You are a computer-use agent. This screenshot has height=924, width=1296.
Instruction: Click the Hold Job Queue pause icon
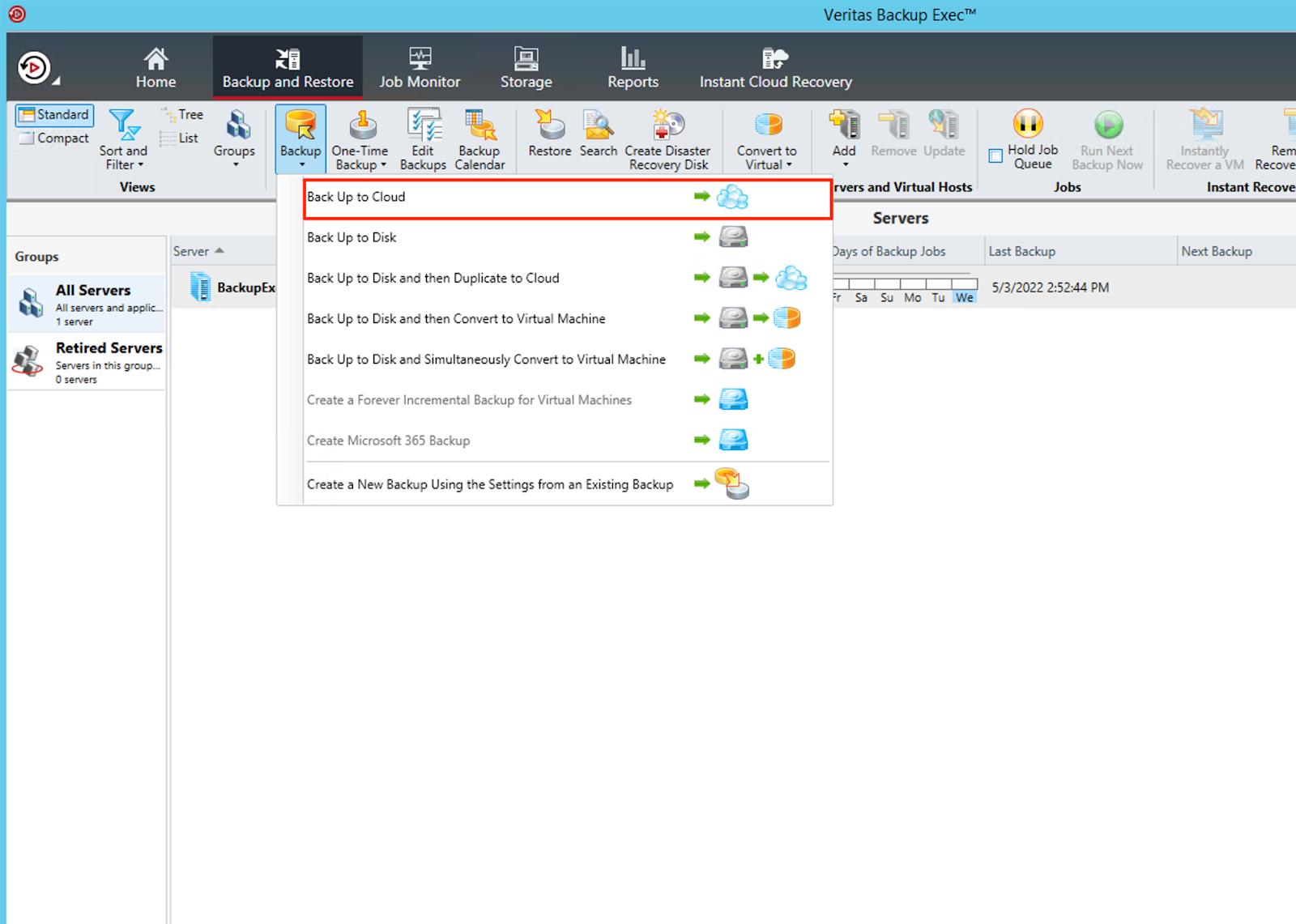tap(1028, 124)
